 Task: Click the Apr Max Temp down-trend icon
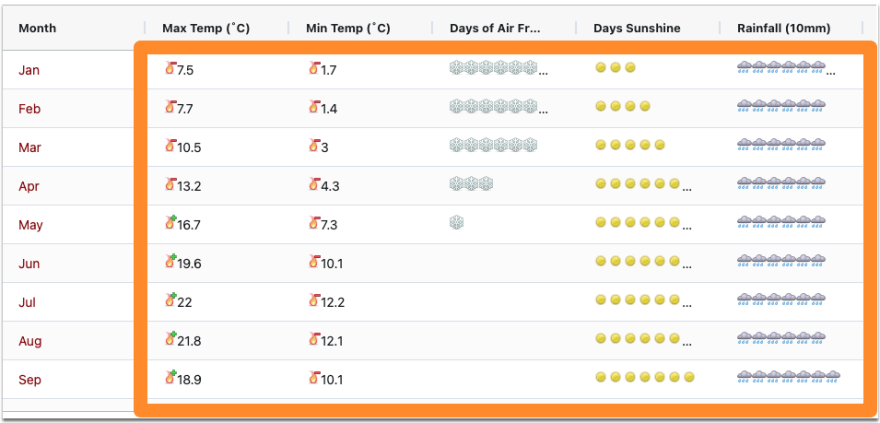click(x=171, y=185)
